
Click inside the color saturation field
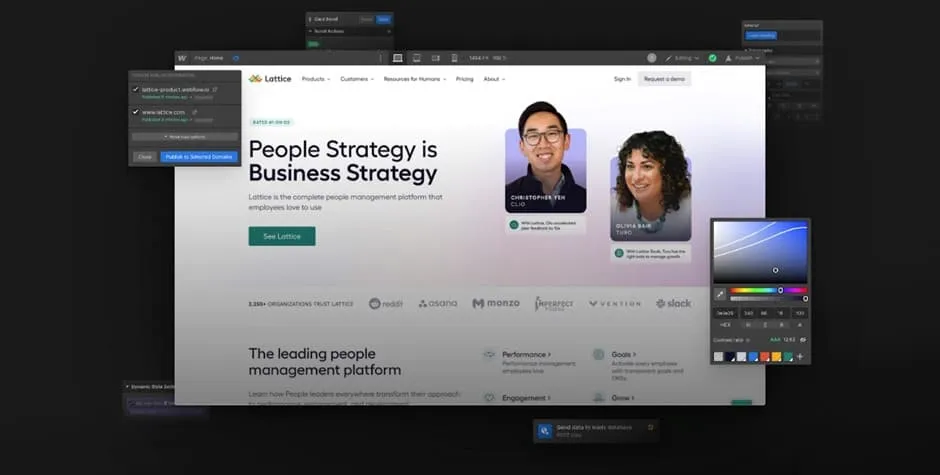[760, 252]
